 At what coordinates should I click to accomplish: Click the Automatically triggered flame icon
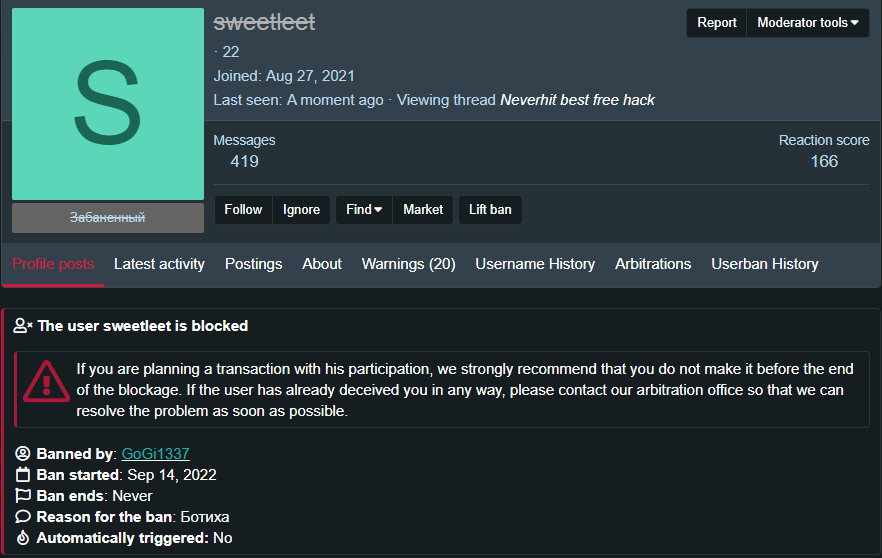pos(23,538)
